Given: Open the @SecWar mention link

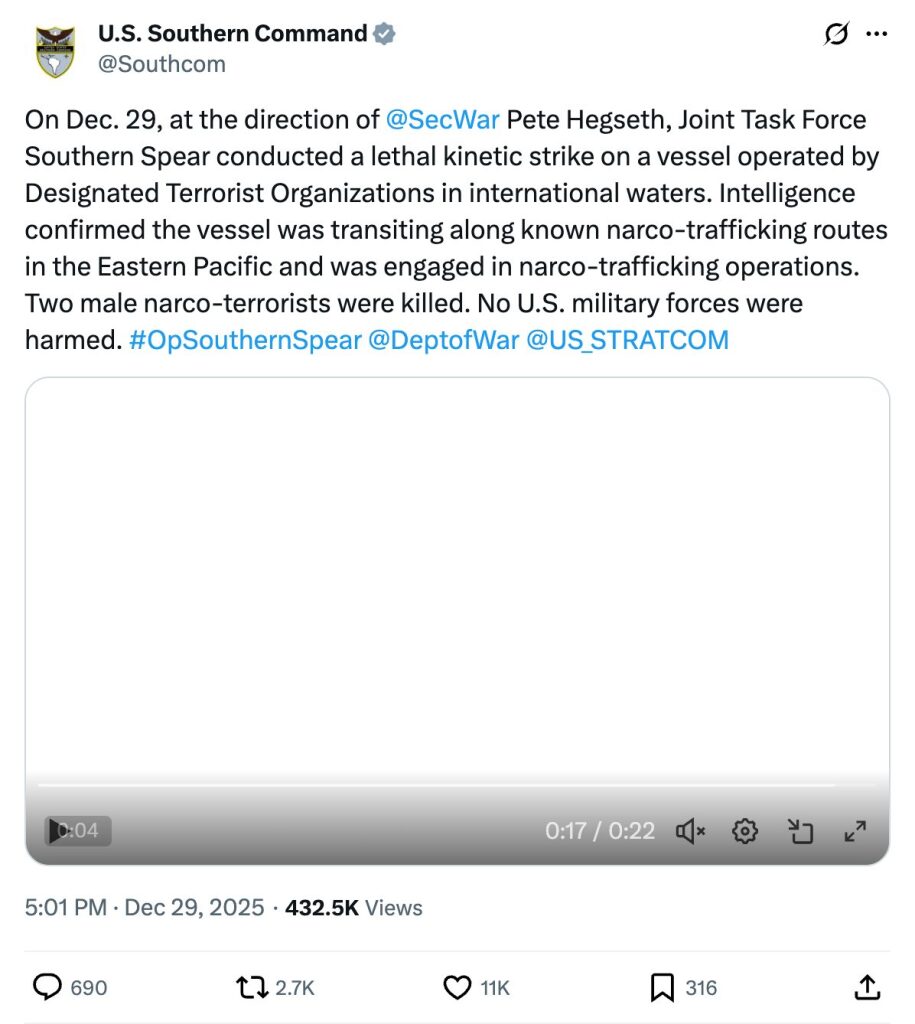Looking at the screenshot, I should (x=442, y=120).
